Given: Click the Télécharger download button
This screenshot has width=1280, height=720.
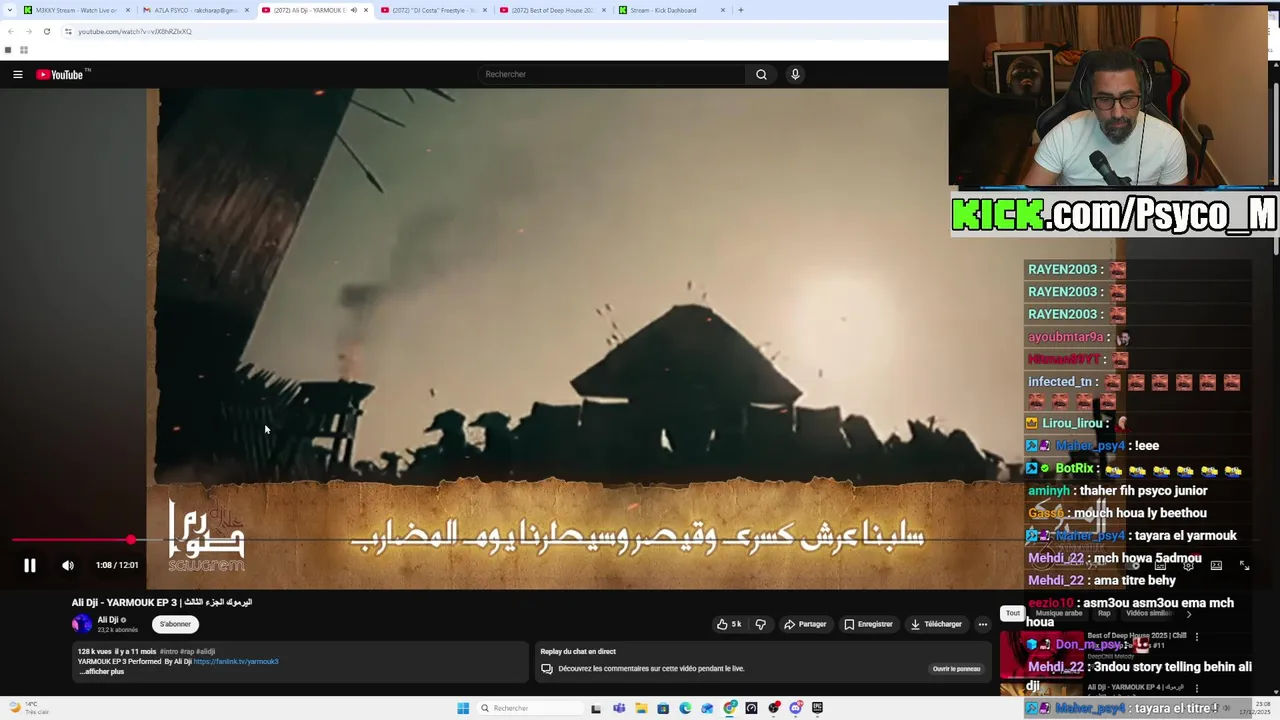Looking at the screenshot, I should click(936, 624).
